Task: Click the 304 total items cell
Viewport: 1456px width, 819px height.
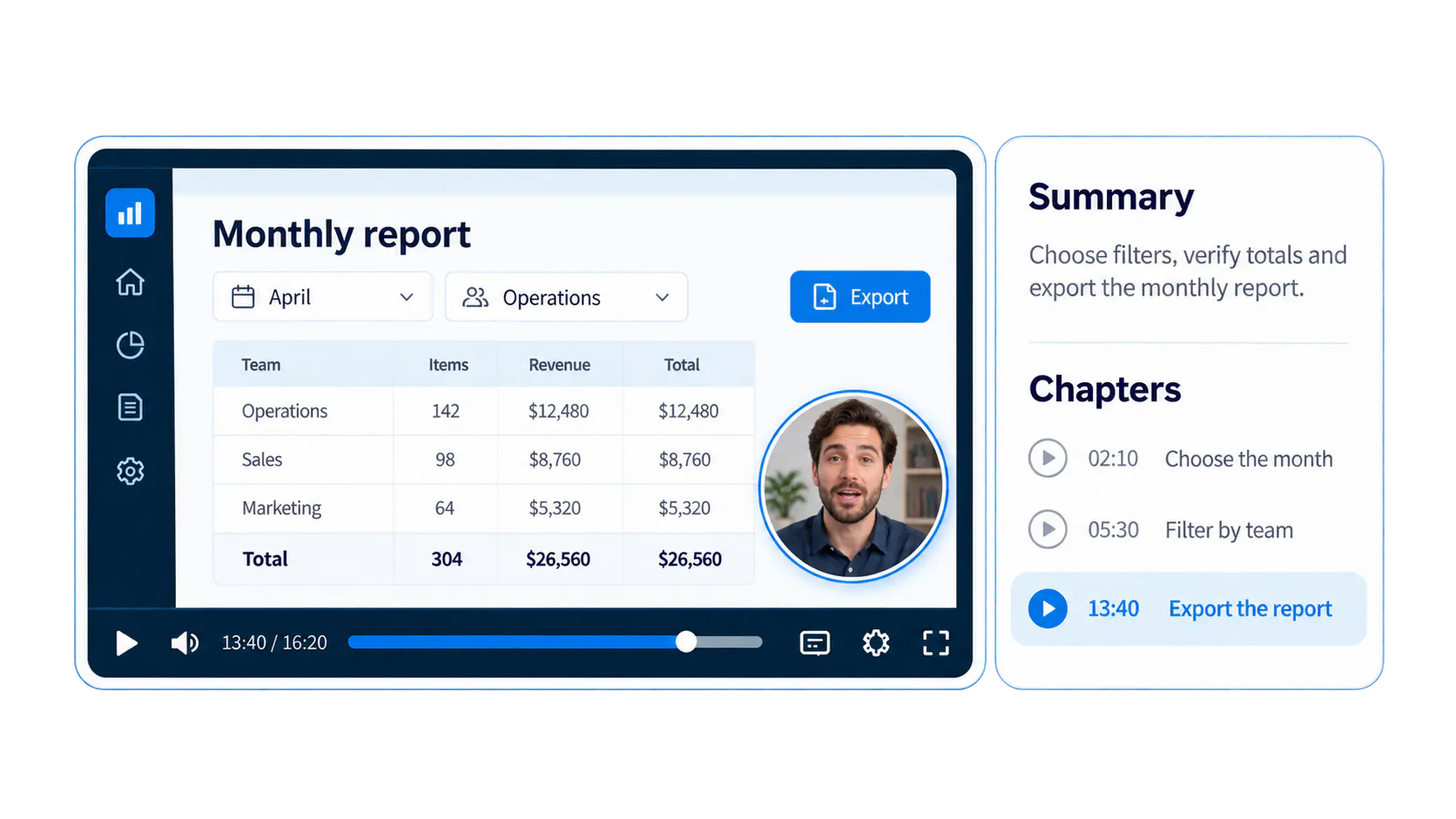Action: pyautogui.click(x=447, y=559)
